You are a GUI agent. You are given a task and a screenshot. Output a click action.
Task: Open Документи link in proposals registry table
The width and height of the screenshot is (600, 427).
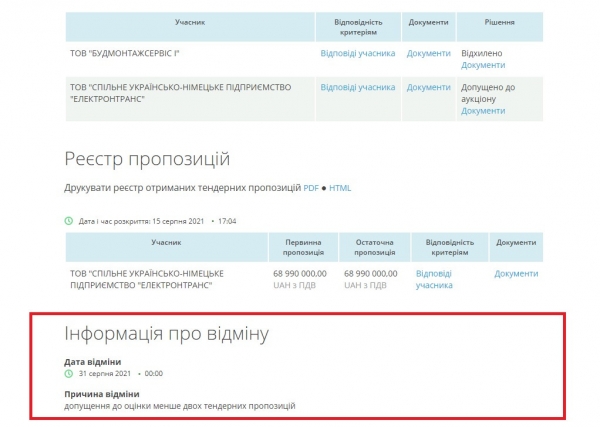pyautogui.click(x=516, y=273)
